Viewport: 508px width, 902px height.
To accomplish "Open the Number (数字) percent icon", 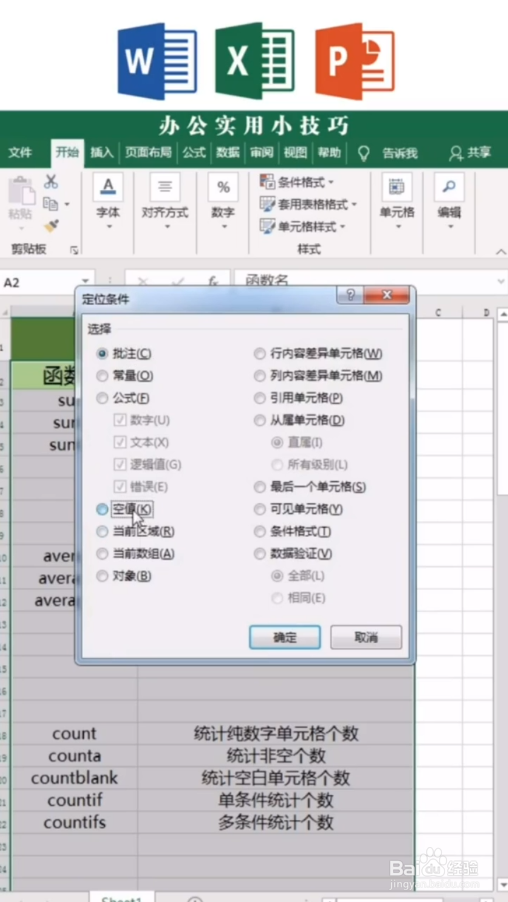I will 223,186.
